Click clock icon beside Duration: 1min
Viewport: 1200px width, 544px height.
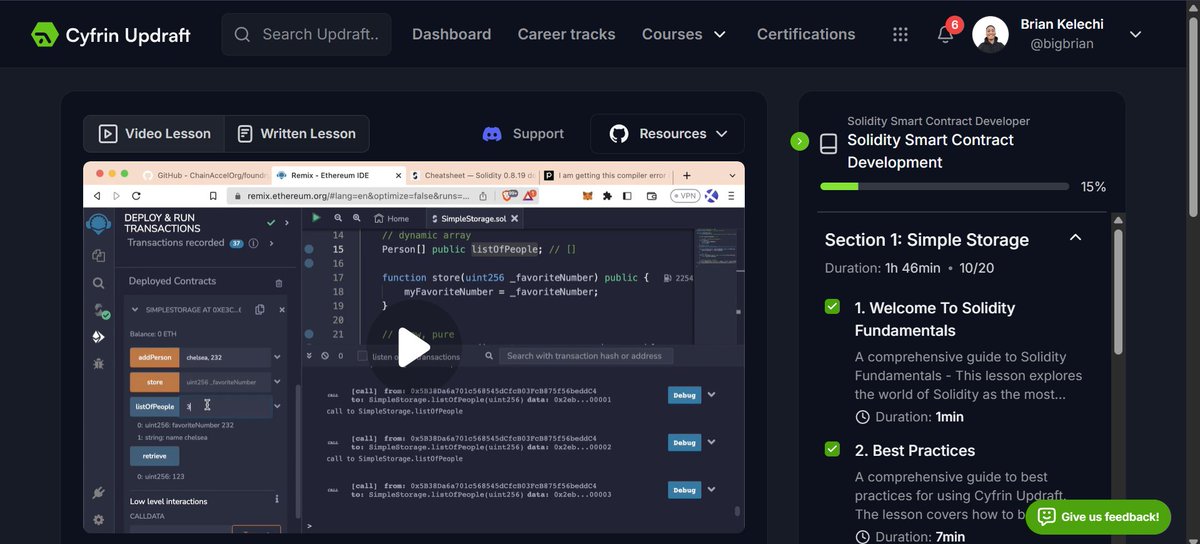click(863, 417)
